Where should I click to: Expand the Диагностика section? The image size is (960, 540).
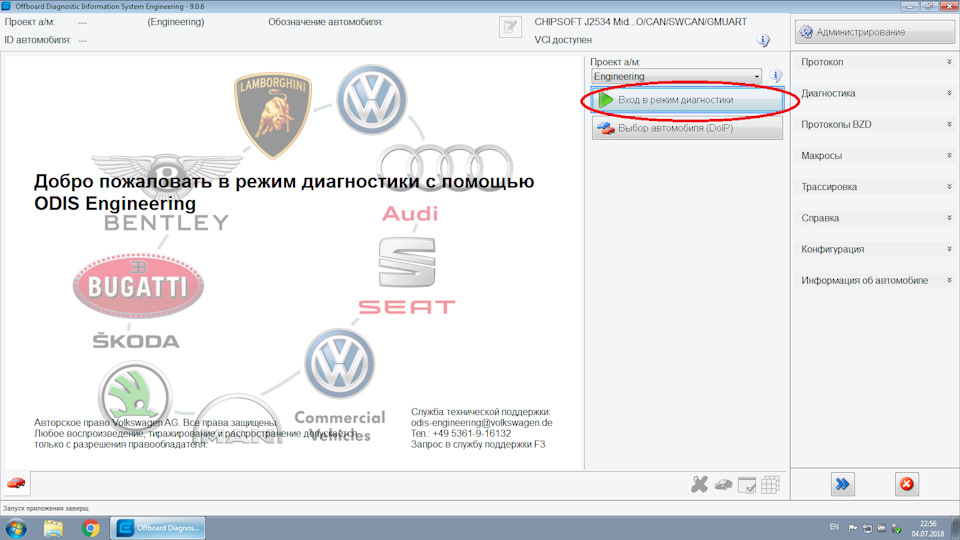(876, 93)
